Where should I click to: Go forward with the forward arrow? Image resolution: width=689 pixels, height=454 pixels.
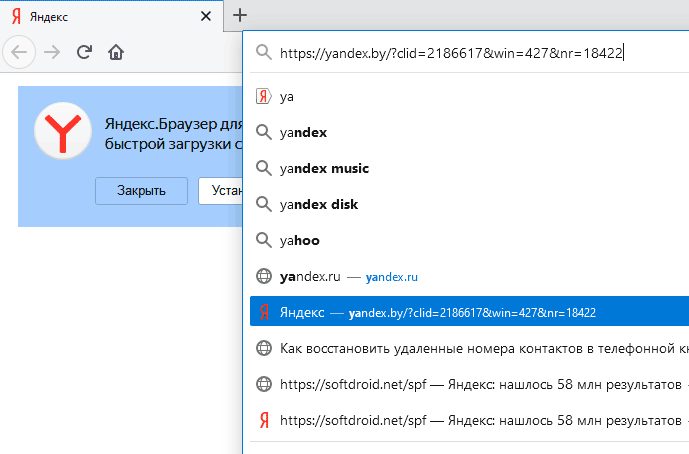click(x=52, y=52)
